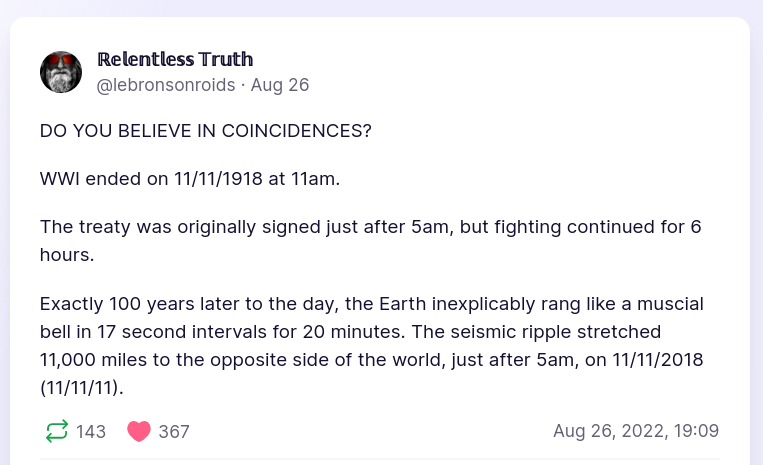
Task: Open the Relentless Truth profile avatar
Action: tap(61, 72)
